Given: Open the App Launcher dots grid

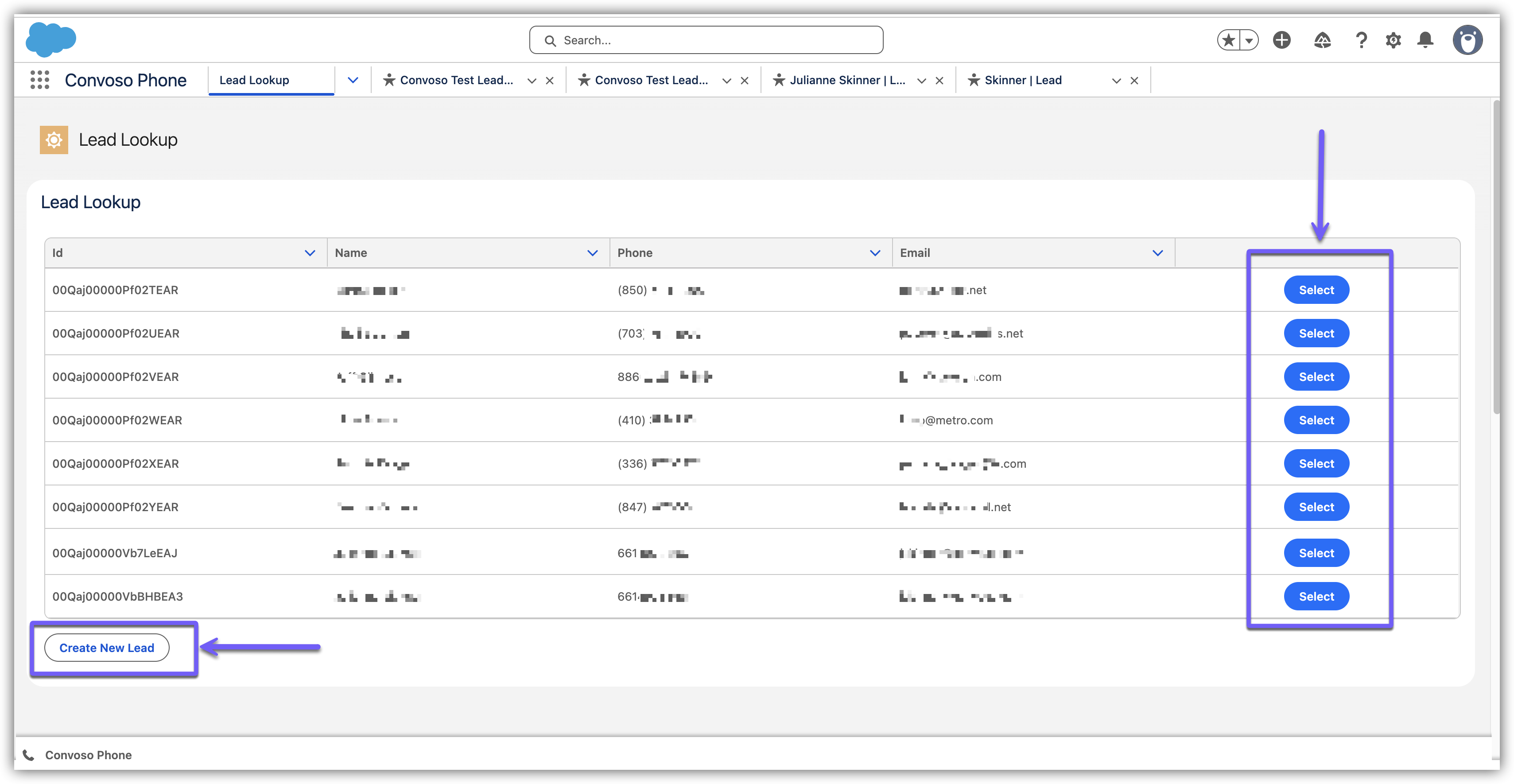Looking at the screenshot, I should click(39, 80).
